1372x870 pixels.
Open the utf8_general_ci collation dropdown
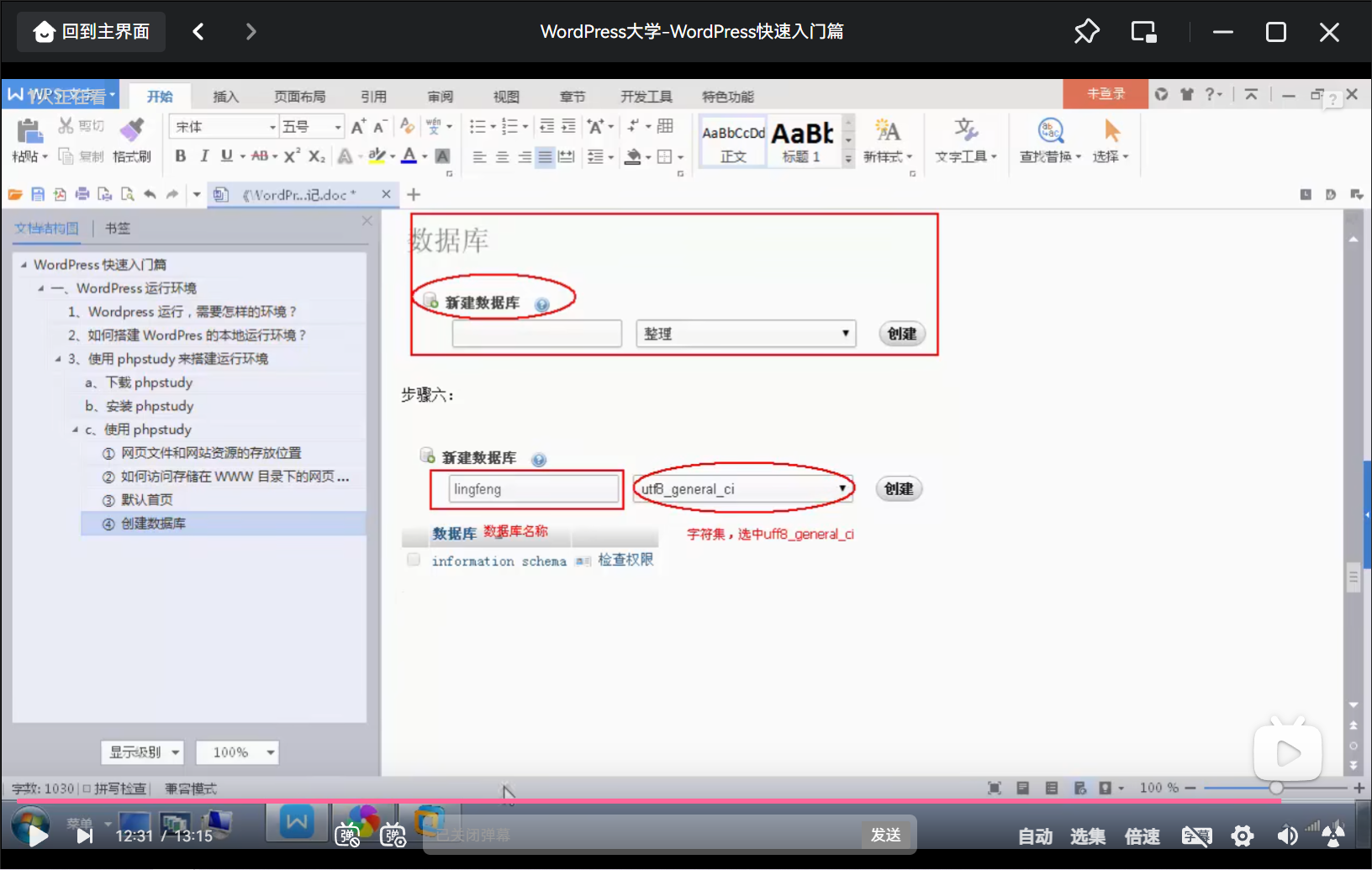(x=743, y=489)
